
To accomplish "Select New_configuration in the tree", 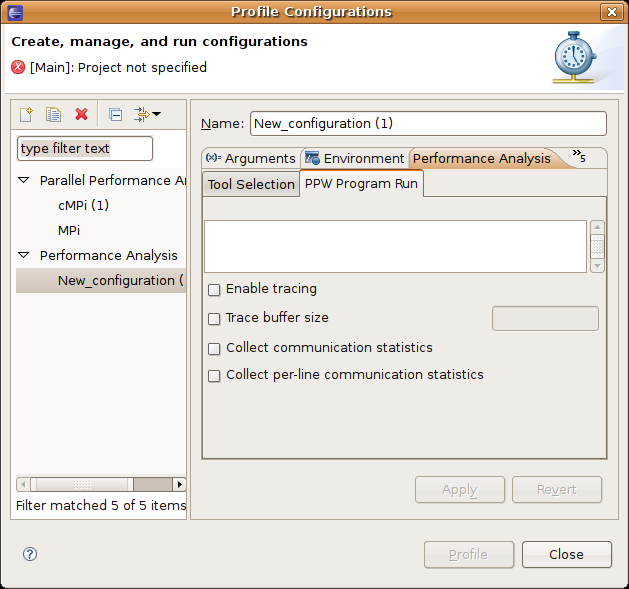I will click(101, 280).
